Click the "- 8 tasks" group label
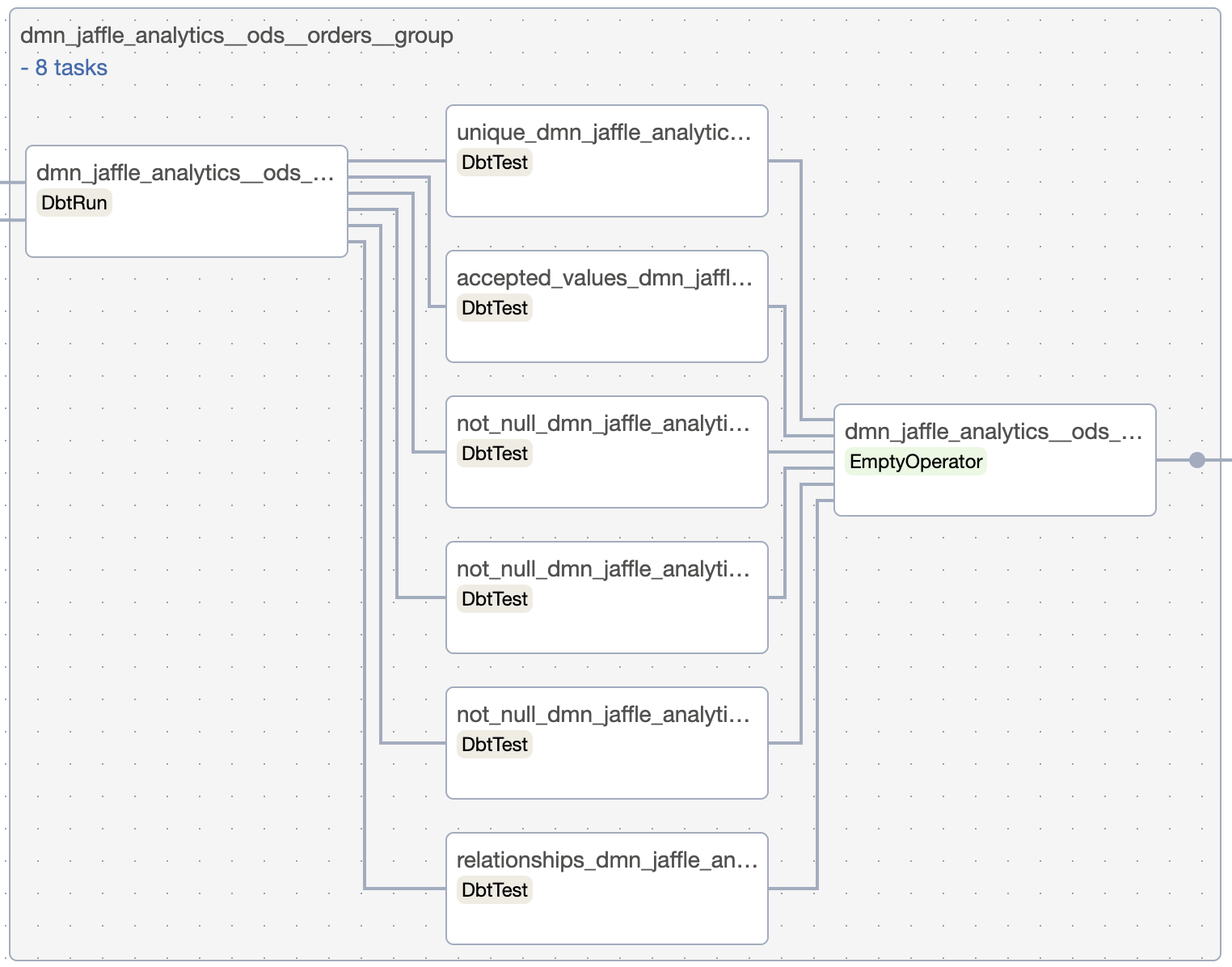Screen dimensions: 1232x967 coord(64,68)
